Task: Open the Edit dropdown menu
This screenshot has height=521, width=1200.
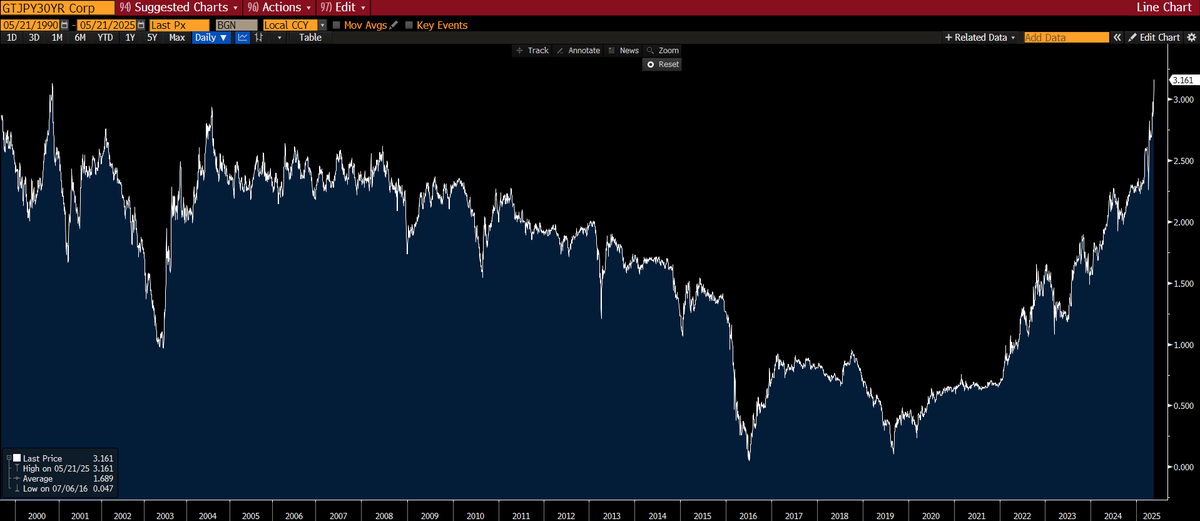Action: (x=342, y=7)
